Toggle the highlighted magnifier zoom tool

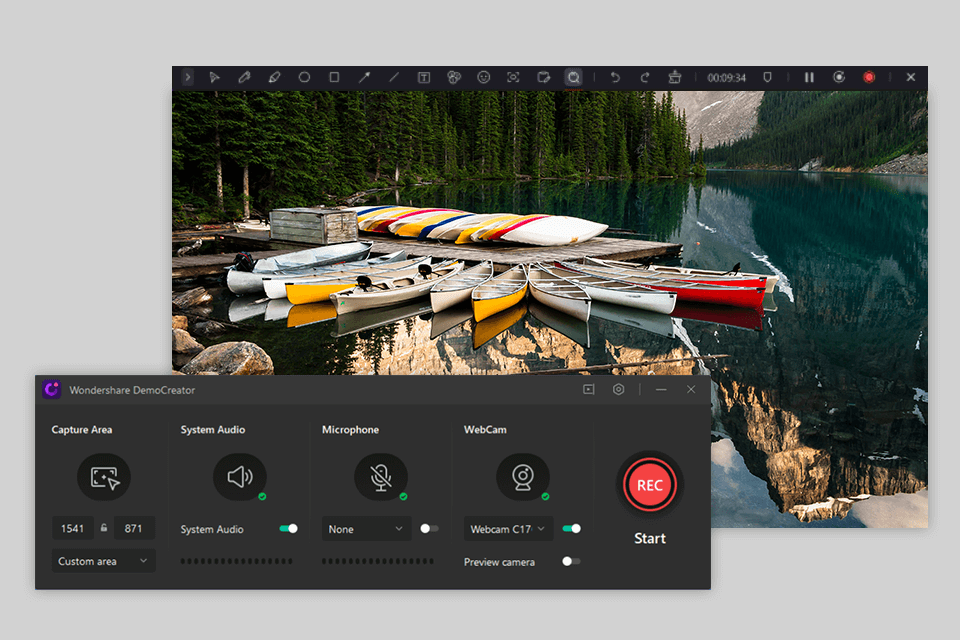click(573, 78)
